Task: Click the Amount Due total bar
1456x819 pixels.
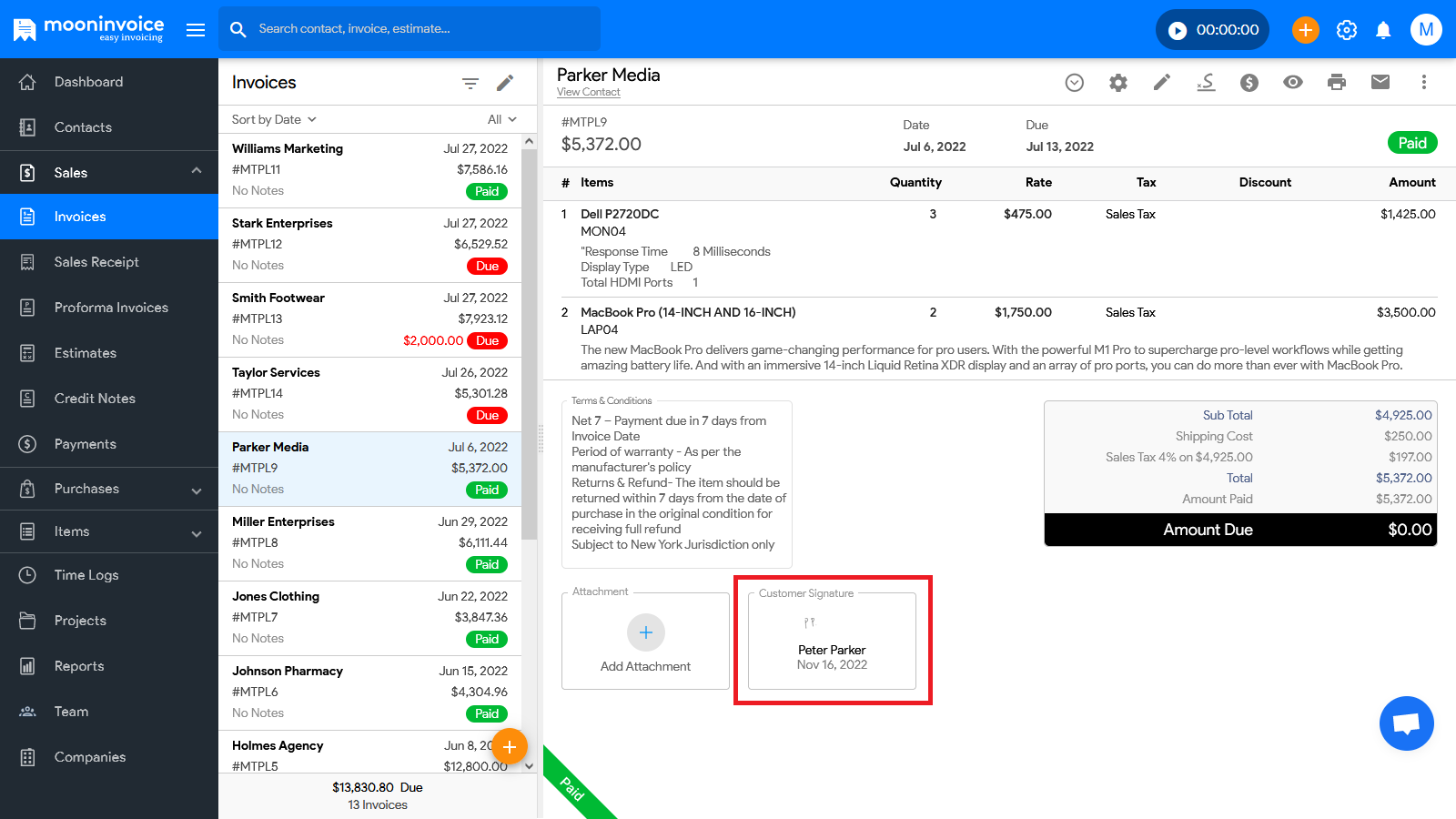Action: (1240, 530)
